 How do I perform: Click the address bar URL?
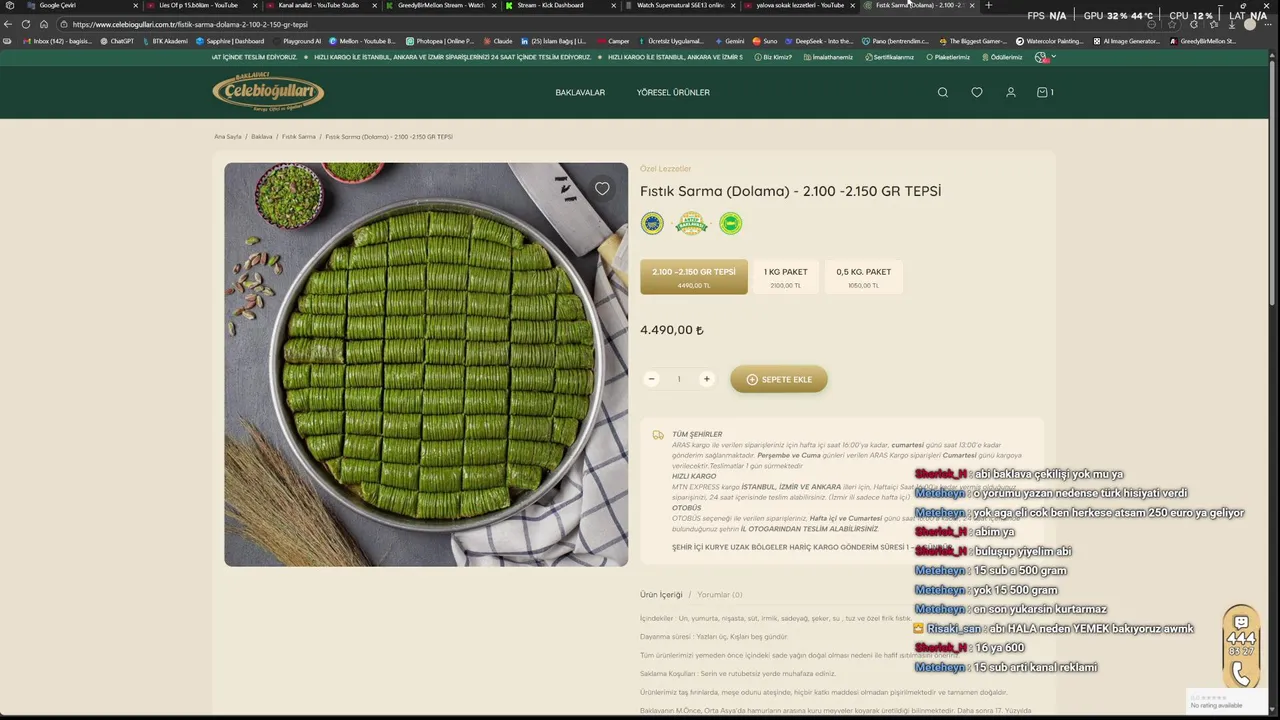click(x=190, y=24)
